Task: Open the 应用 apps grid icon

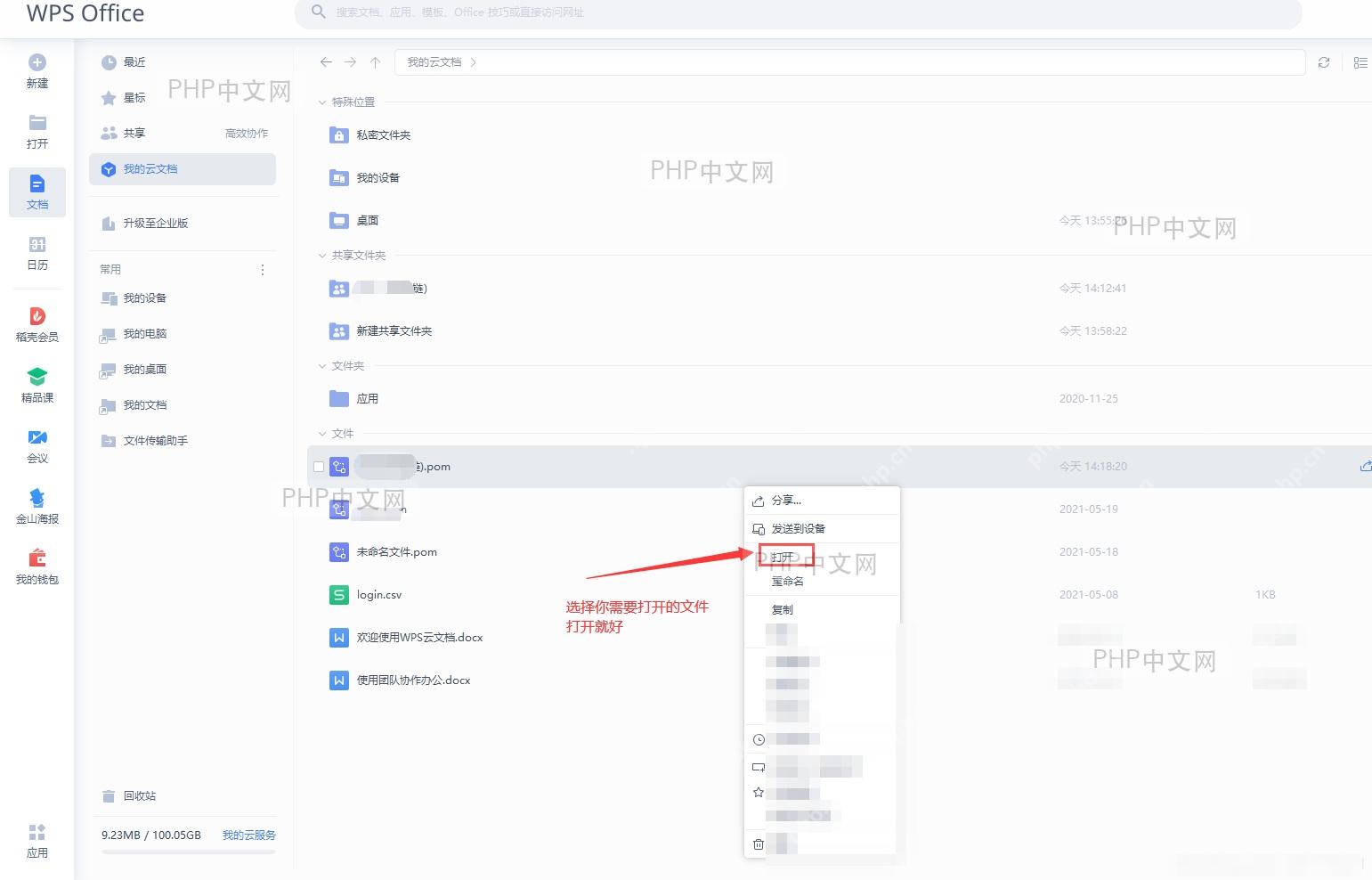Action: 37,832
